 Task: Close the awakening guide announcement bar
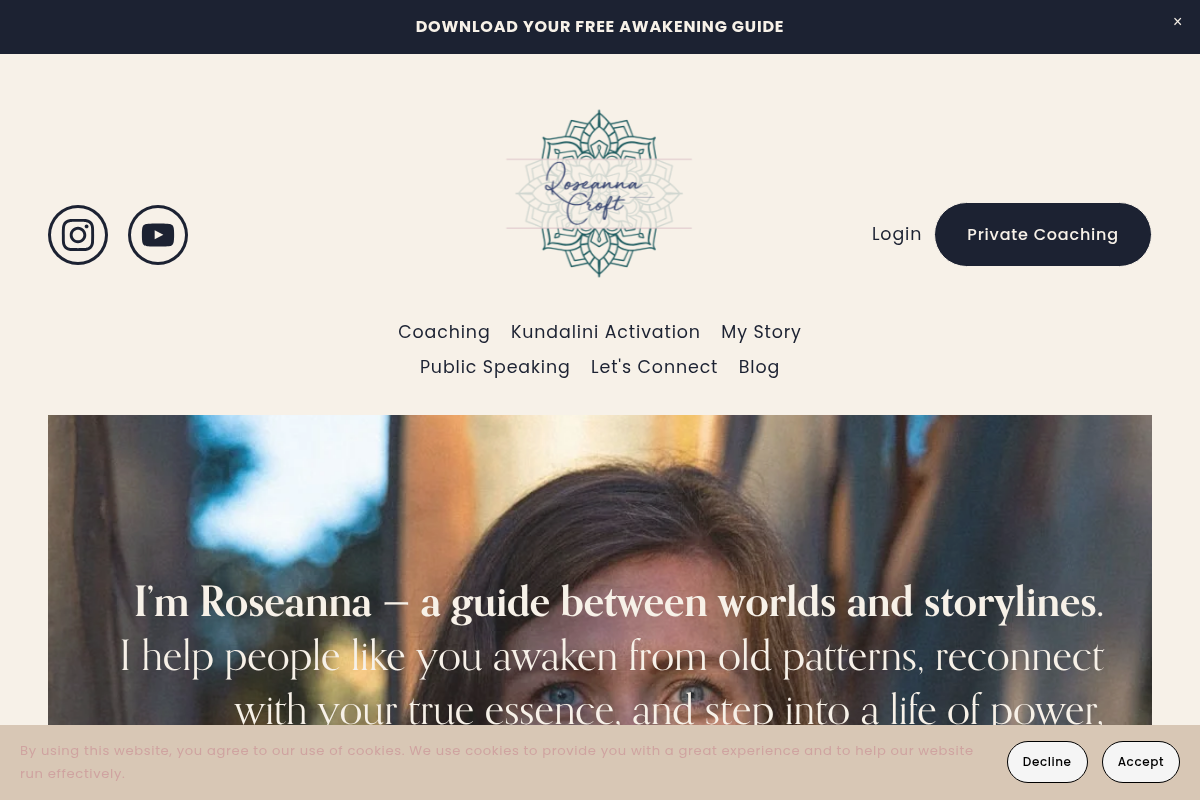point(1177,22)
